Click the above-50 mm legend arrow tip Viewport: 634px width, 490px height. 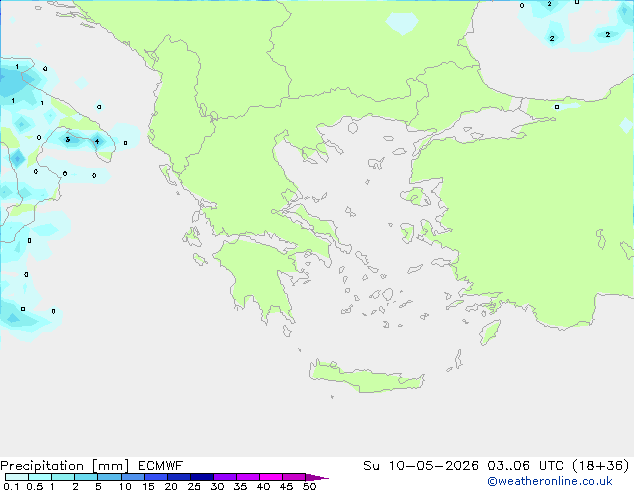[317, 477]
